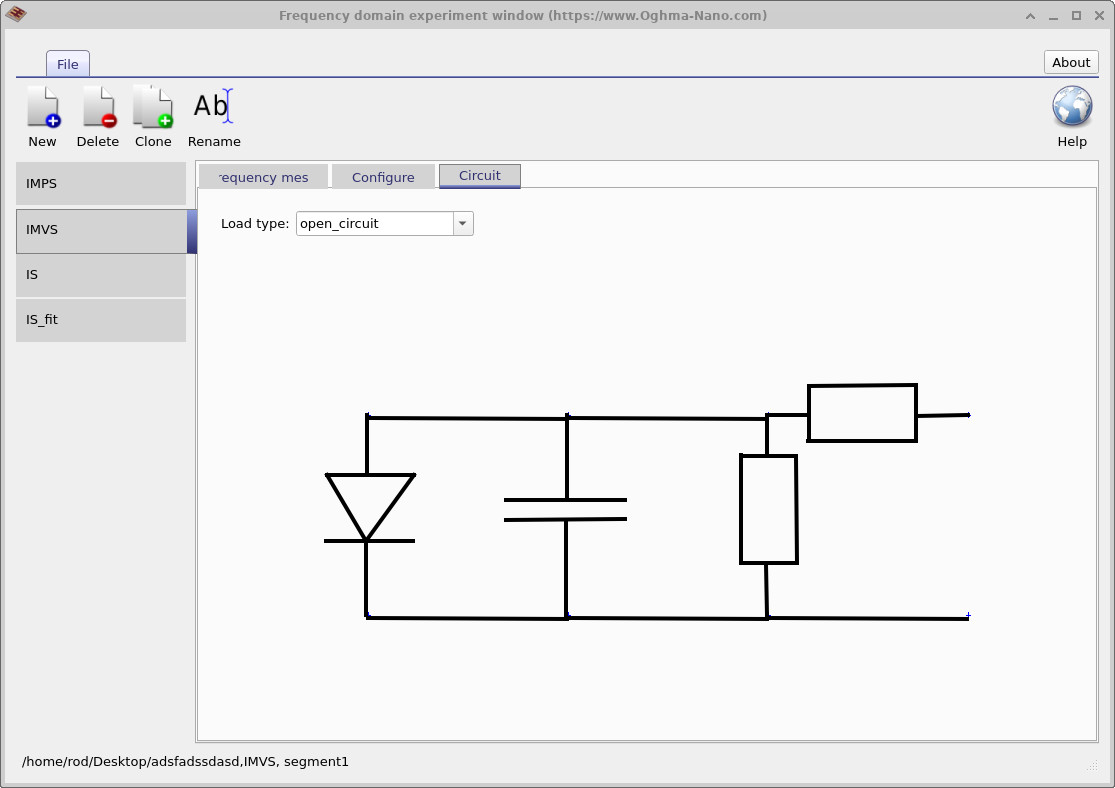Select the IMVS experiment in the sidebar
This screenshot has width=1115, height=788.
(100, 230)
